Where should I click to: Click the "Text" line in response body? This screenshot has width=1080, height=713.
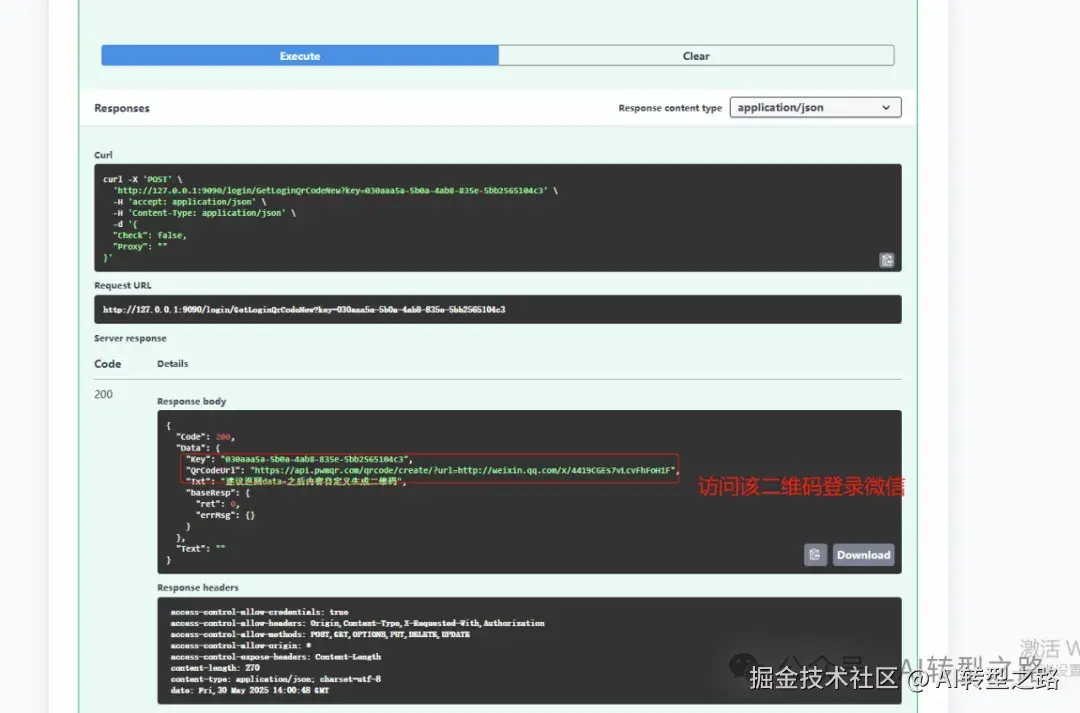(x=200, y=549)
